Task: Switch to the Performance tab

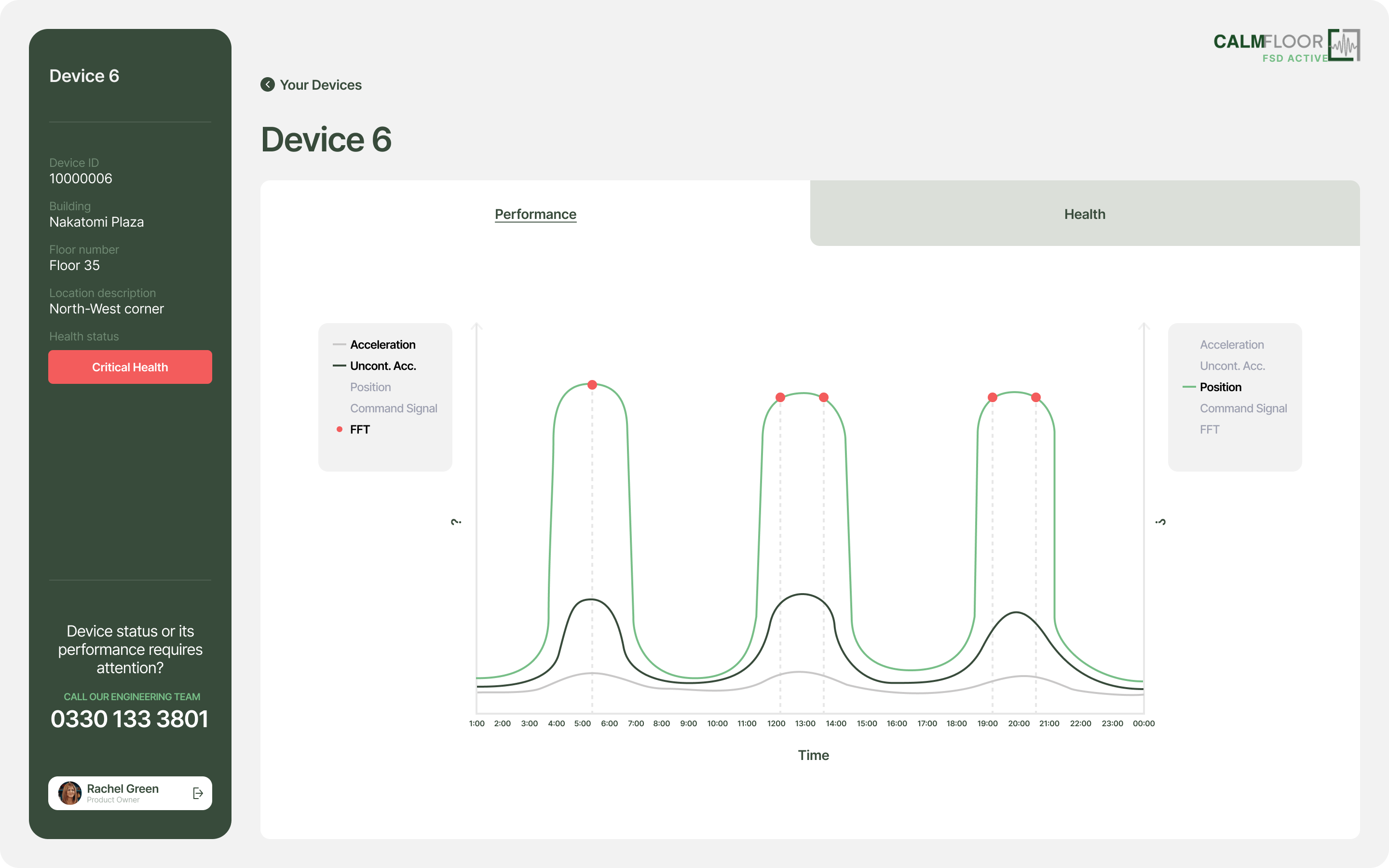Action: pyautogui.click(x=535, y=214)
